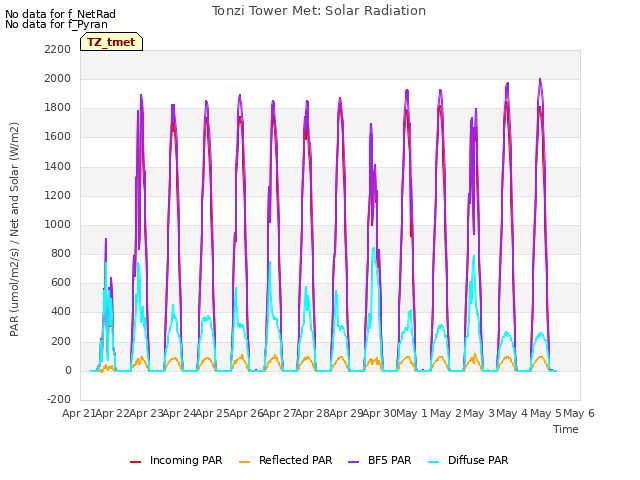Select the Incoming PAR legend label
Viewport: 640px width, 480px height.
point(186,460)
